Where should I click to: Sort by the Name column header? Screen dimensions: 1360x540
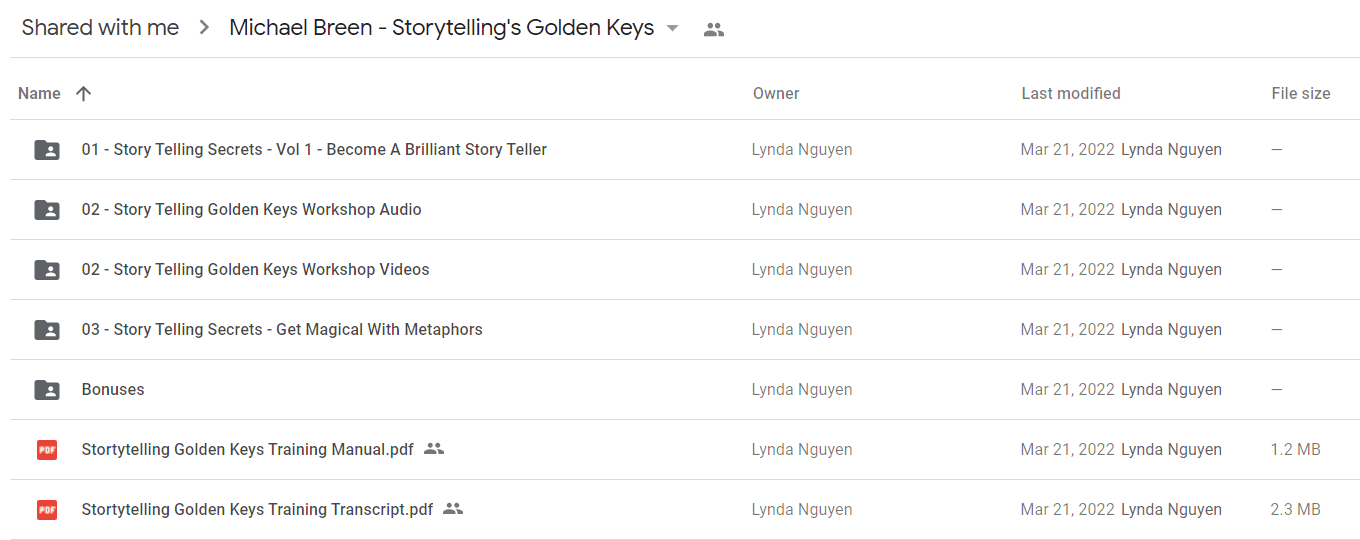pyautogui.click(x=39, y=93)
